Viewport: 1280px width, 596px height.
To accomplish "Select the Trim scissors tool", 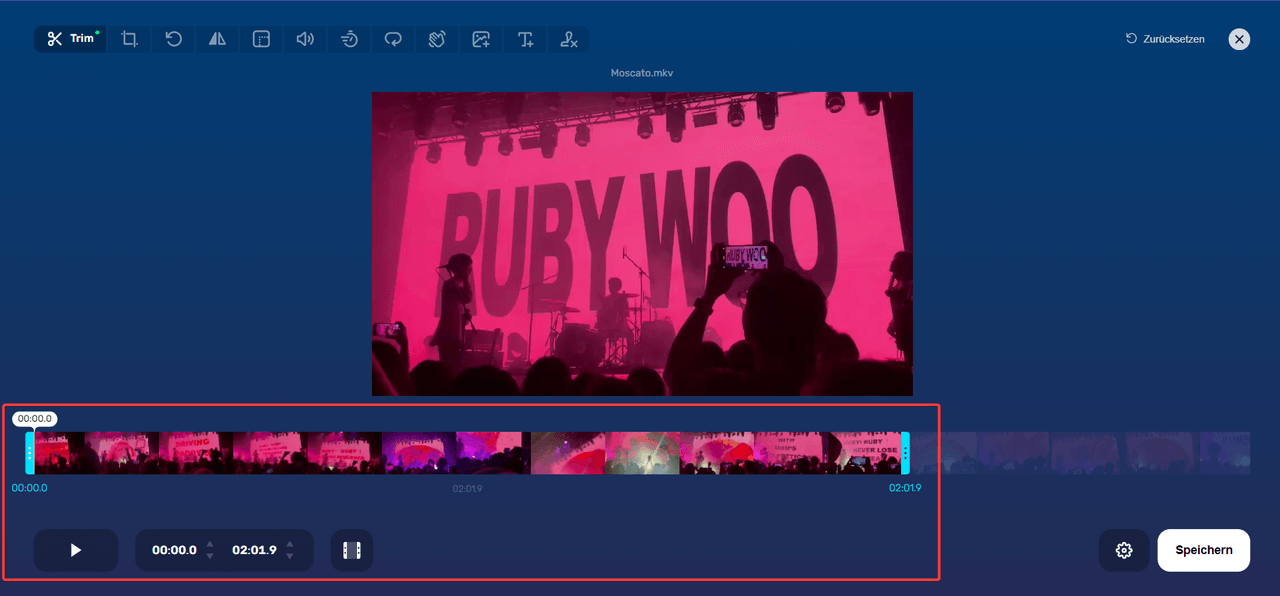I will point(70,39).
